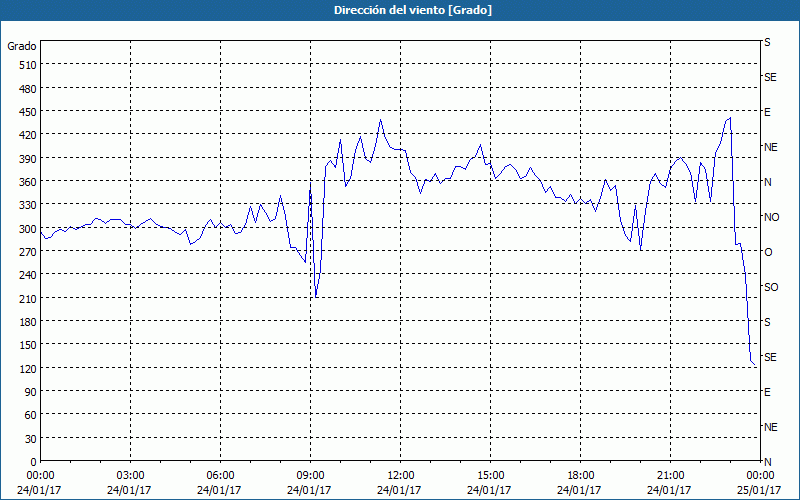This screenshot has height=500, width=800.
Task: Click the 21:00 time axis label
Action: [670, 476]
